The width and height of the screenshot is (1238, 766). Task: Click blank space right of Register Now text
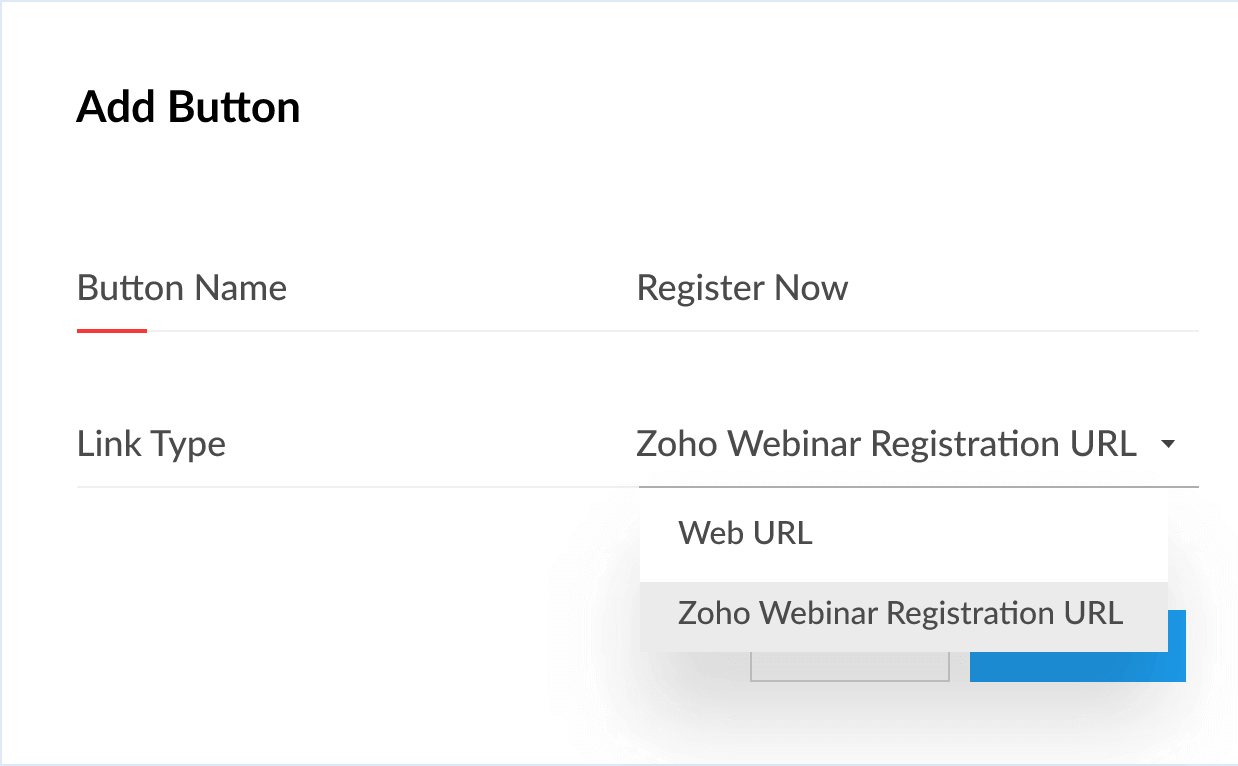pyautogui.click(x=1020, y=289)
